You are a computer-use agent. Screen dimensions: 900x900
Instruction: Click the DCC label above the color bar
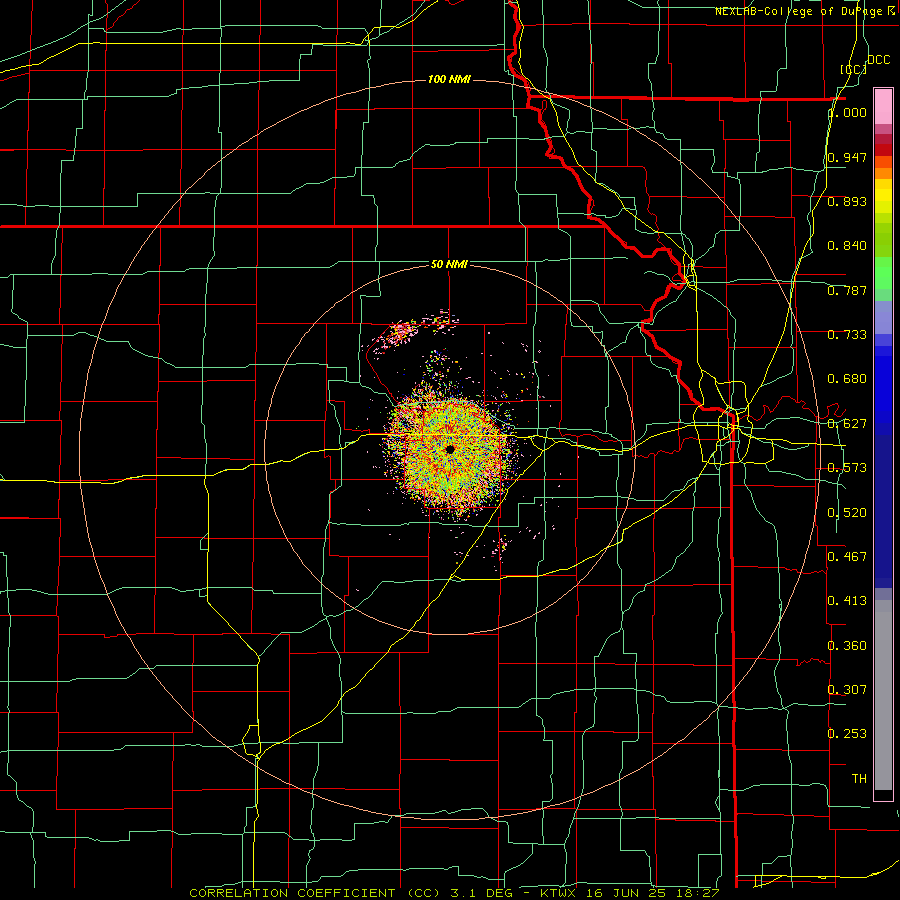878,60
